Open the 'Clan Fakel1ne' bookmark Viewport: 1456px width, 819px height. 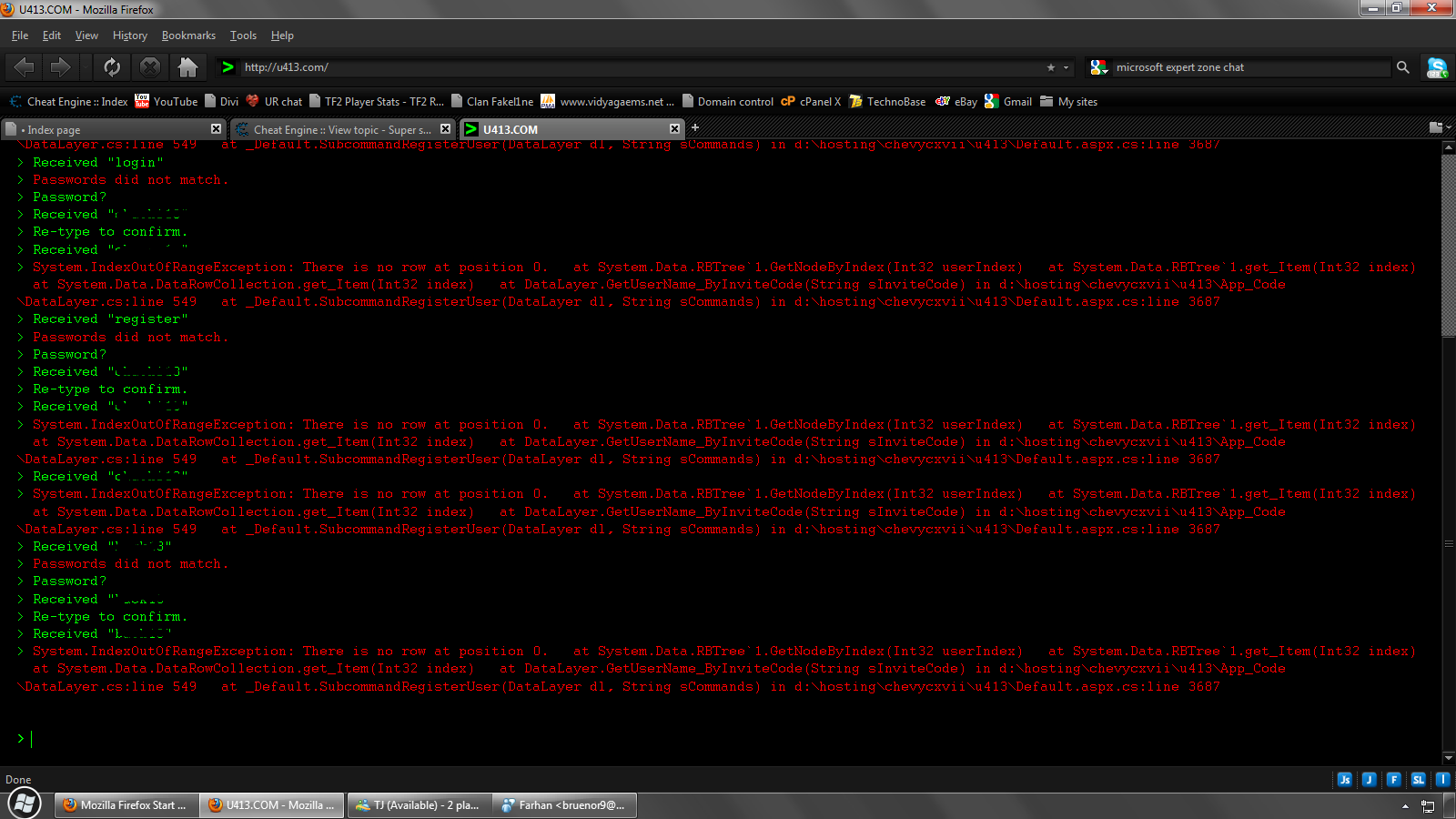[x=492, y=102]
